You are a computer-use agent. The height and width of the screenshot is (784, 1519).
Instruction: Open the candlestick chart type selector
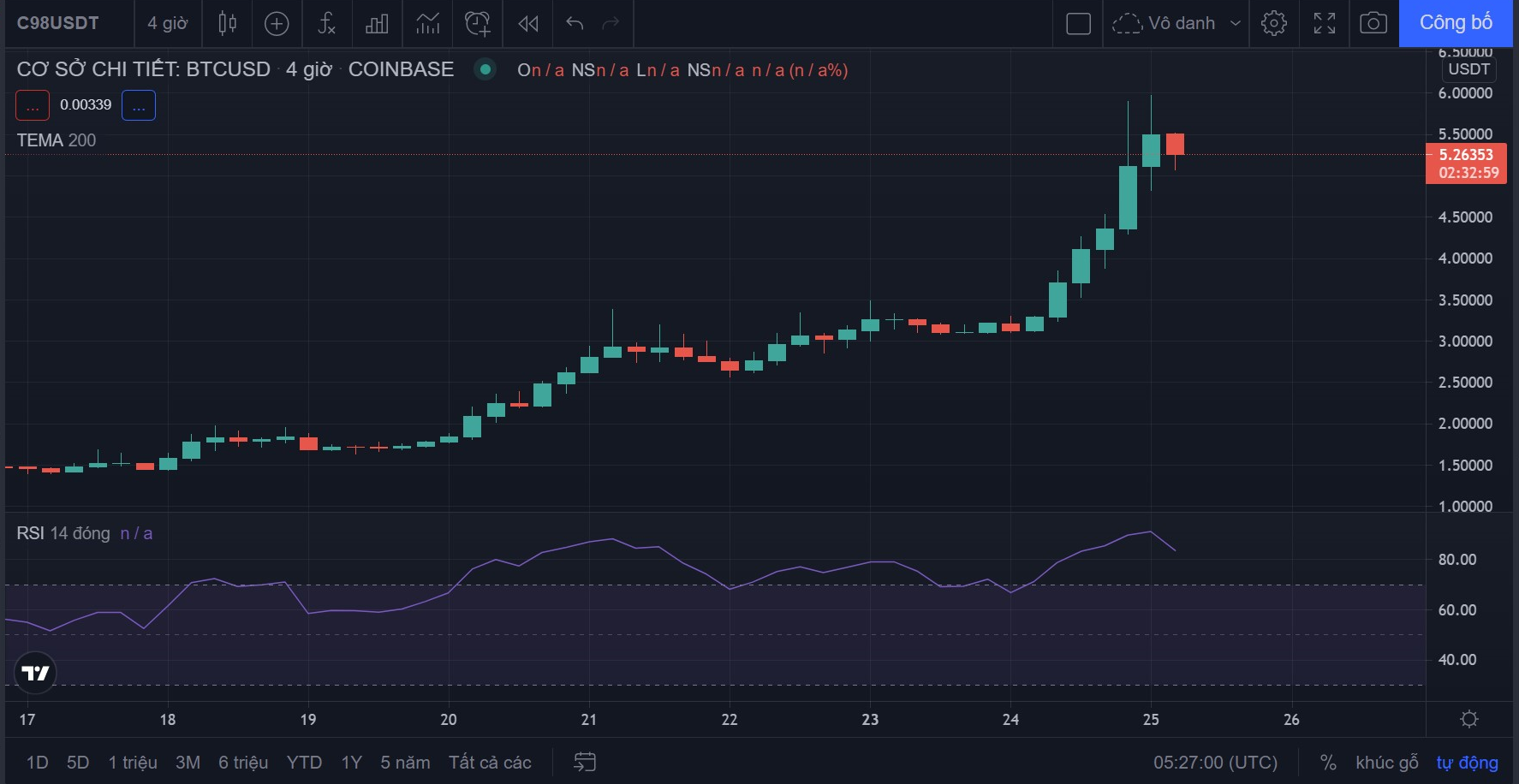coord(227,23)
